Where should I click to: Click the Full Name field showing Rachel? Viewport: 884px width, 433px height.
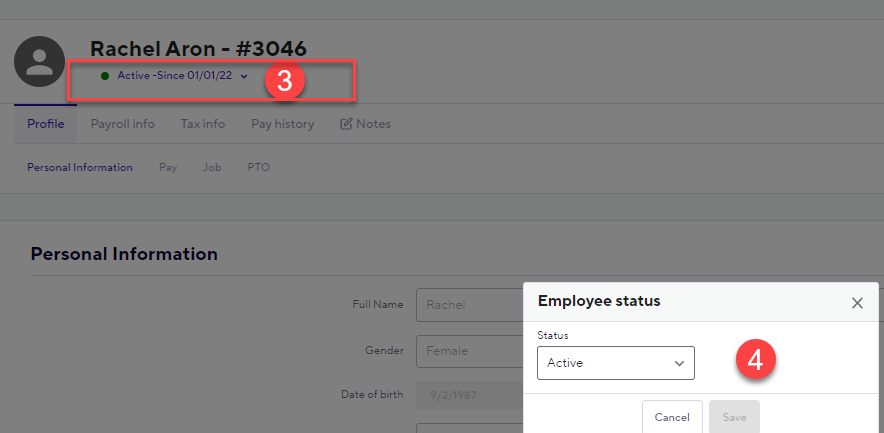[x=470, y=305]
